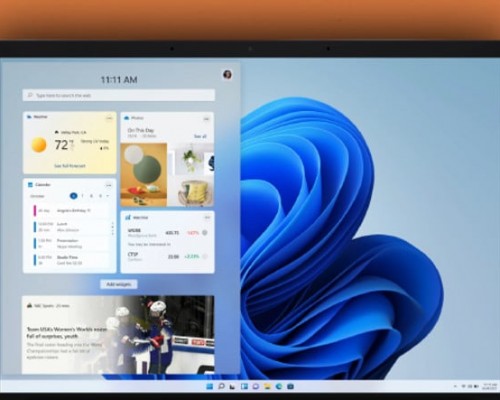Open the Studio Time calendar event
This screenshot has height=400, width=500.
pyautogui.click(x=71, y=260)
